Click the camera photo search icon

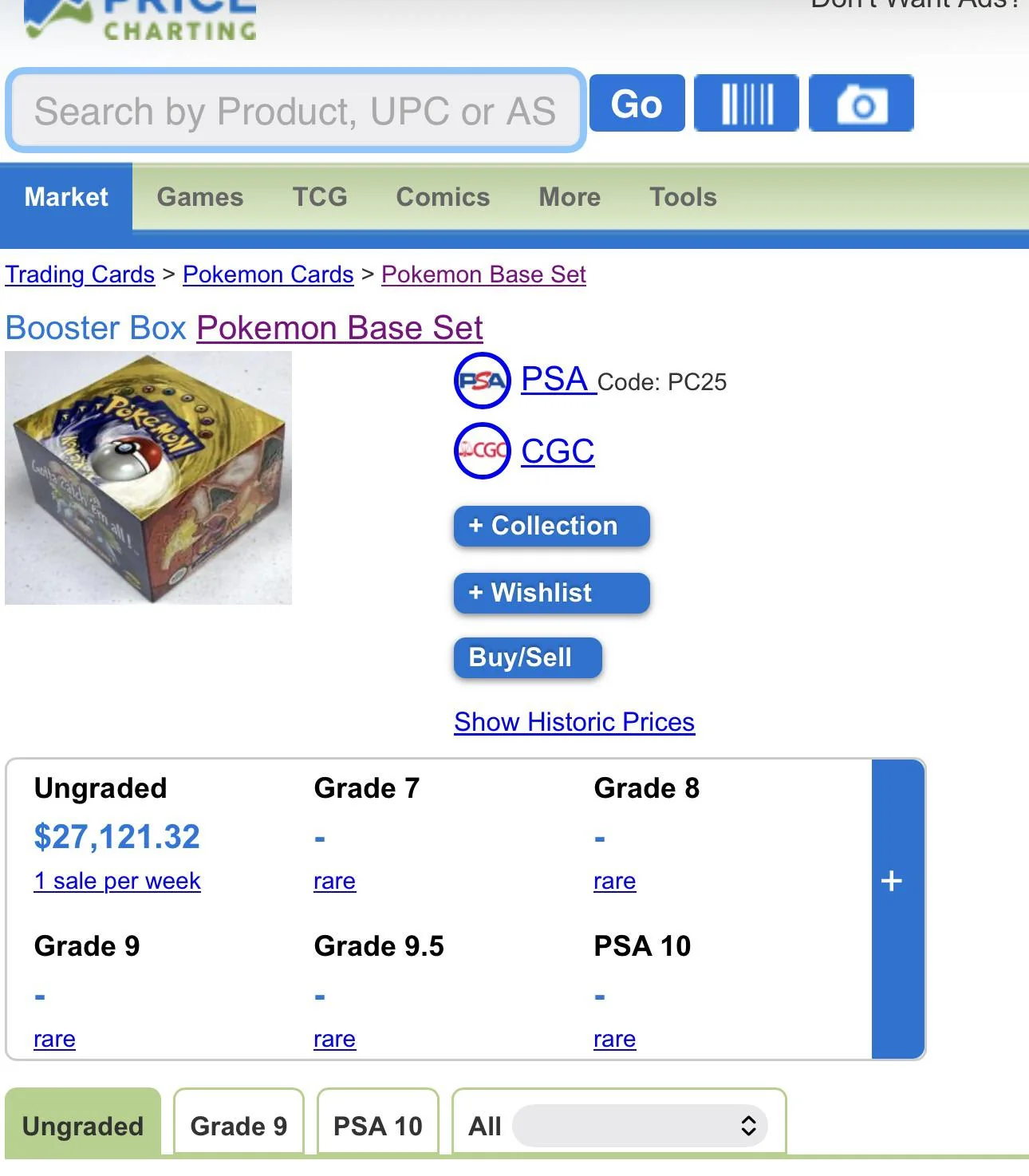(x=861, y=104)
